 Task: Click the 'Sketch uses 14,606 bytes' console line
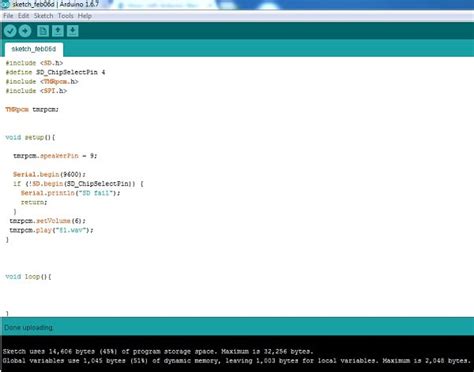(158, 351)
